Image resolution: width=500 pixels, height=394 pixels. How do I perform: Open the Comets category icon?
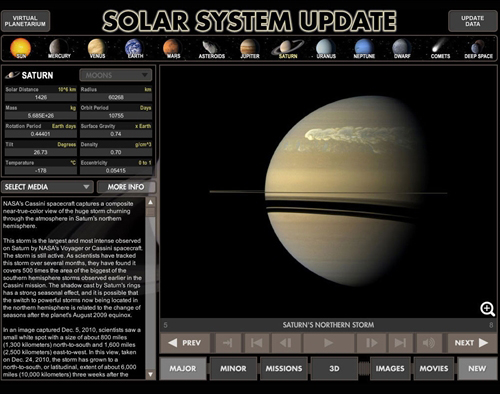(x=440, y=48)
